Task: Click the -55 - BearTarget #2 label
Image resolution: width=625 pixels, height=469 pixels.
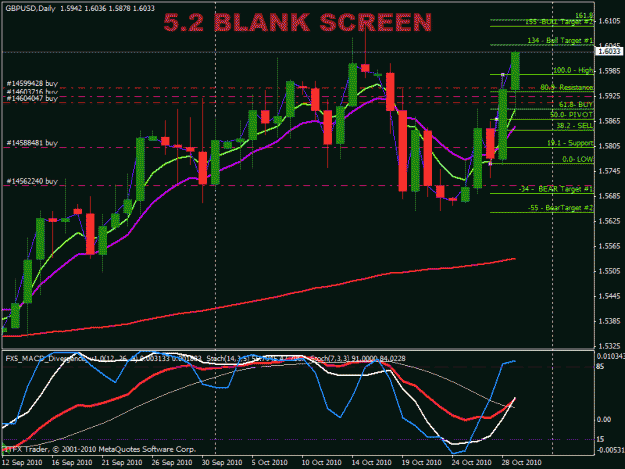Action: [x=560, y=208]
